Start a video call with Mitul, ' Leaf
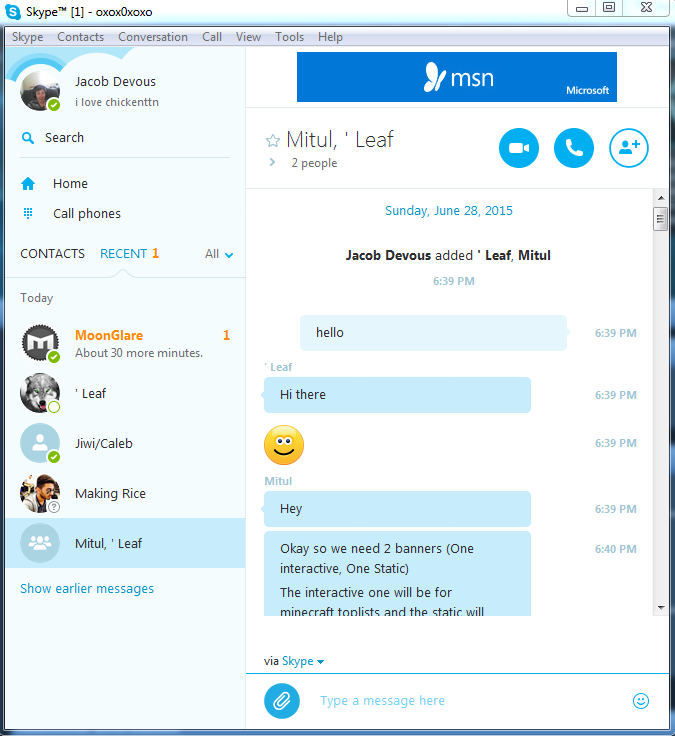675x736 pixels. click(518, 148)
